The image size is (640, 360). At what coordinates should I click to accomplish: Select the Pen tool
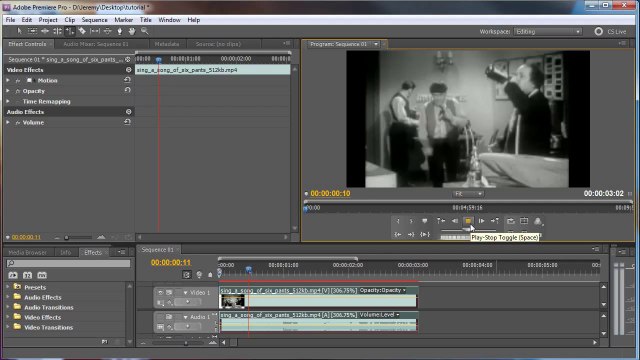(x=120, y=31)
